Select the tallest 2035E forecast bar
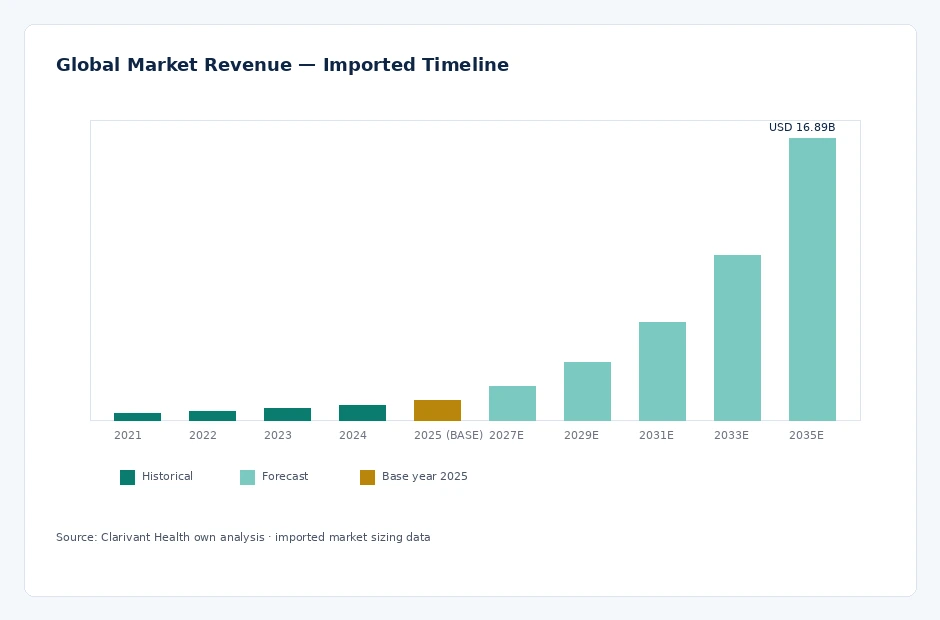The height and width of the screenshot is (620, 940). (x=812, y=279)
